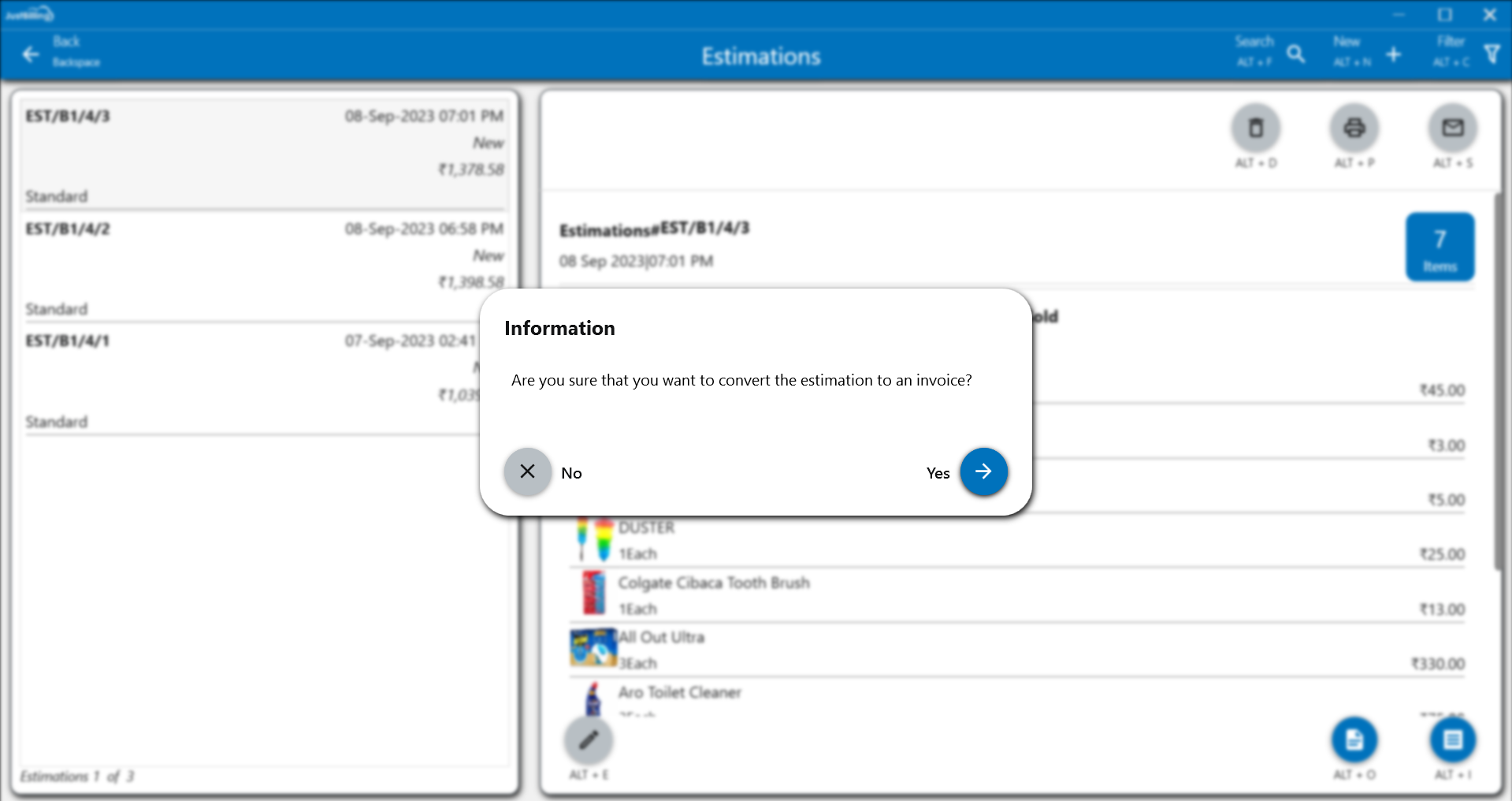Click the delete trash icon
The image size is (1512, 801).
1256,128
